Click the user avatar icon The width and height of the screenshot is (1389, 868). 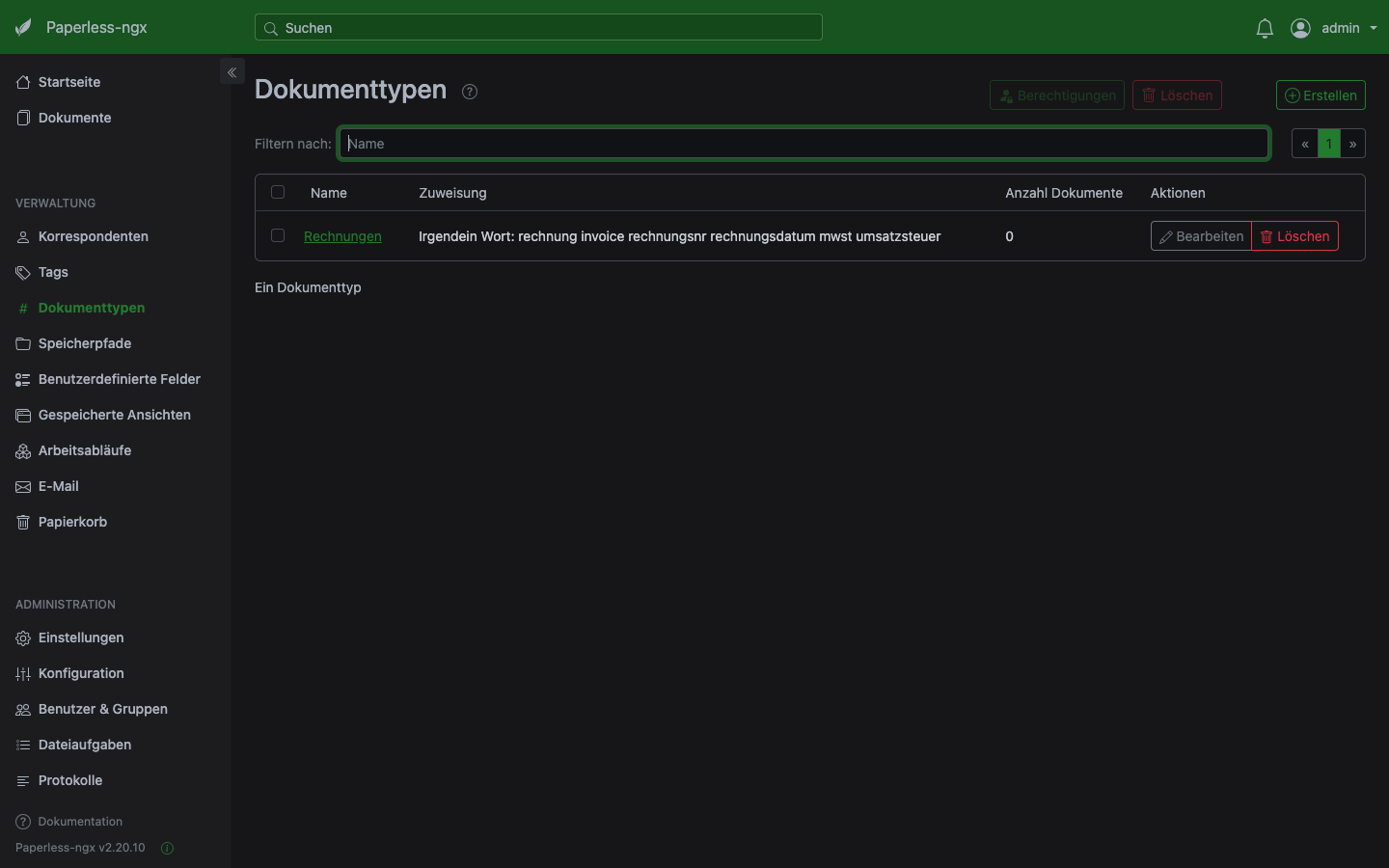[1300, 28]
